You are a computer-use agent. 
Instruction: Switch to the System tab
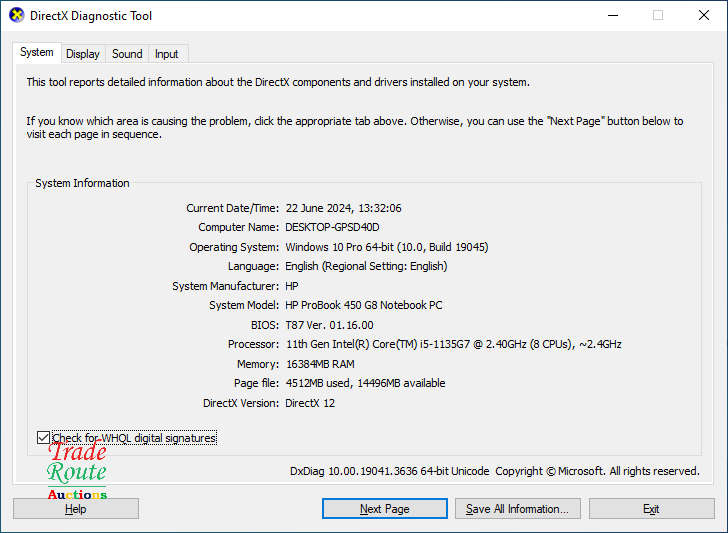click(37, 53)
